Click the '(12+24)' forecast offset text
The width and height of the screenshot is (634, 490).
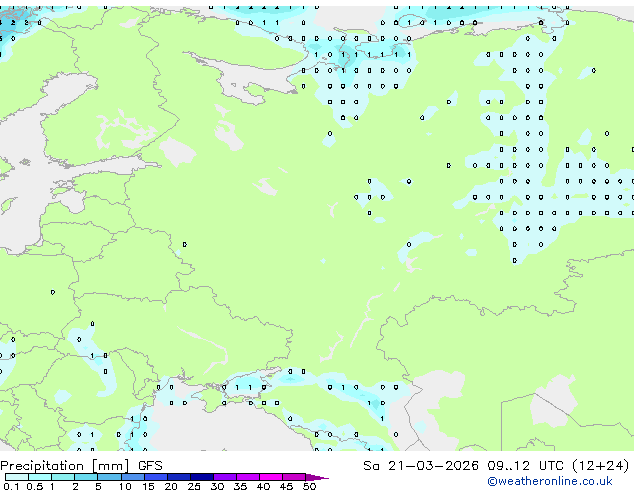601,466
